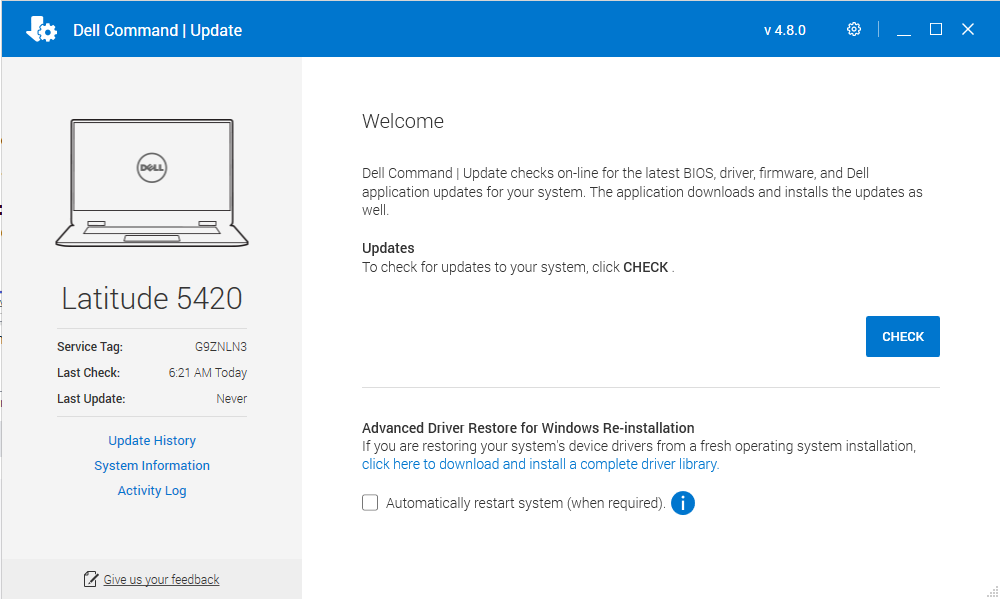This screenshot has height=599, width=1000.
Task: Click the v 4.8.0 version label
Action: point(784,30)
